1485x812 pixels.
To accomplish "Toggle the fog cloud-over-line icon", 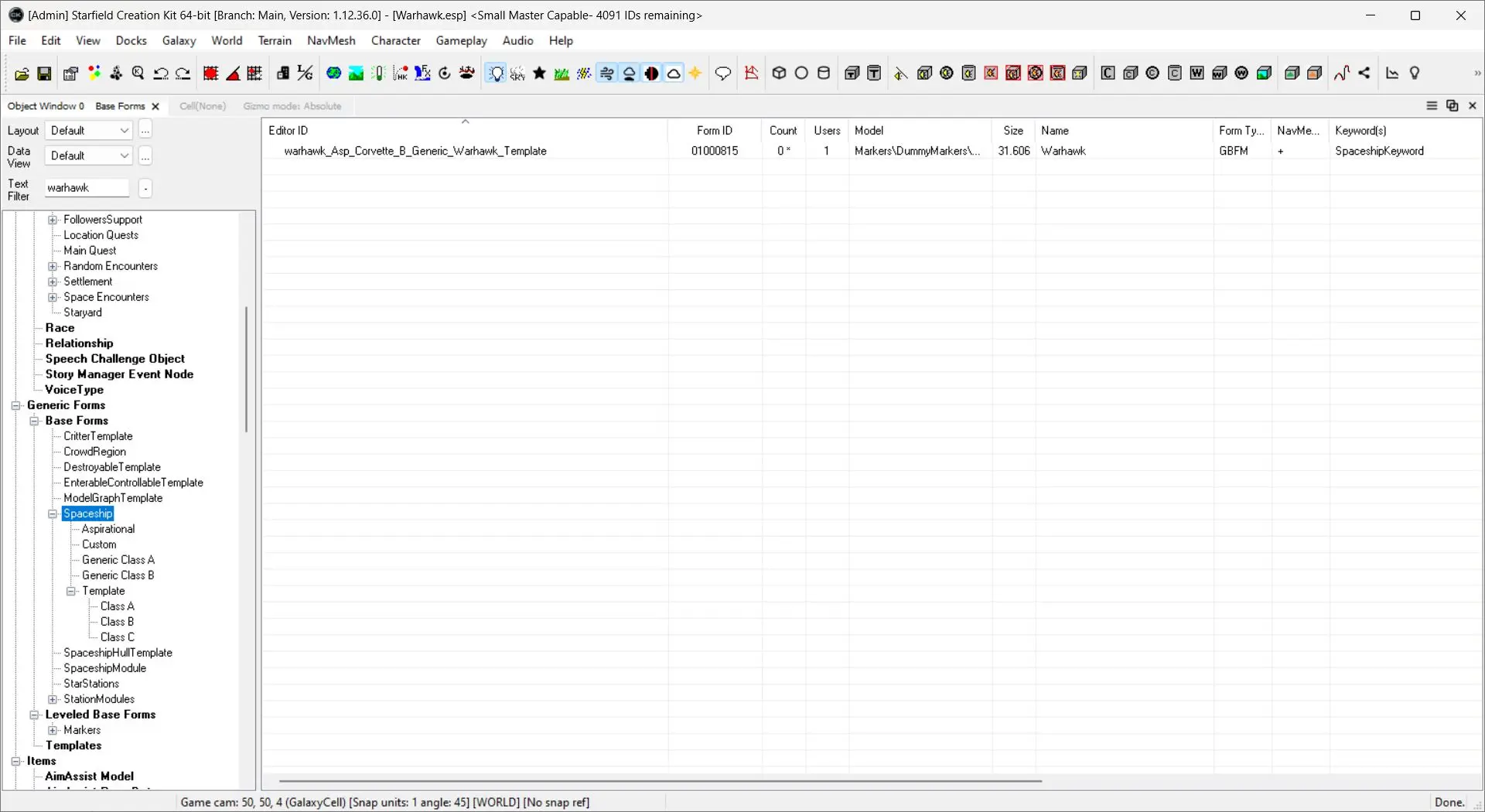I will coord(630,73).
